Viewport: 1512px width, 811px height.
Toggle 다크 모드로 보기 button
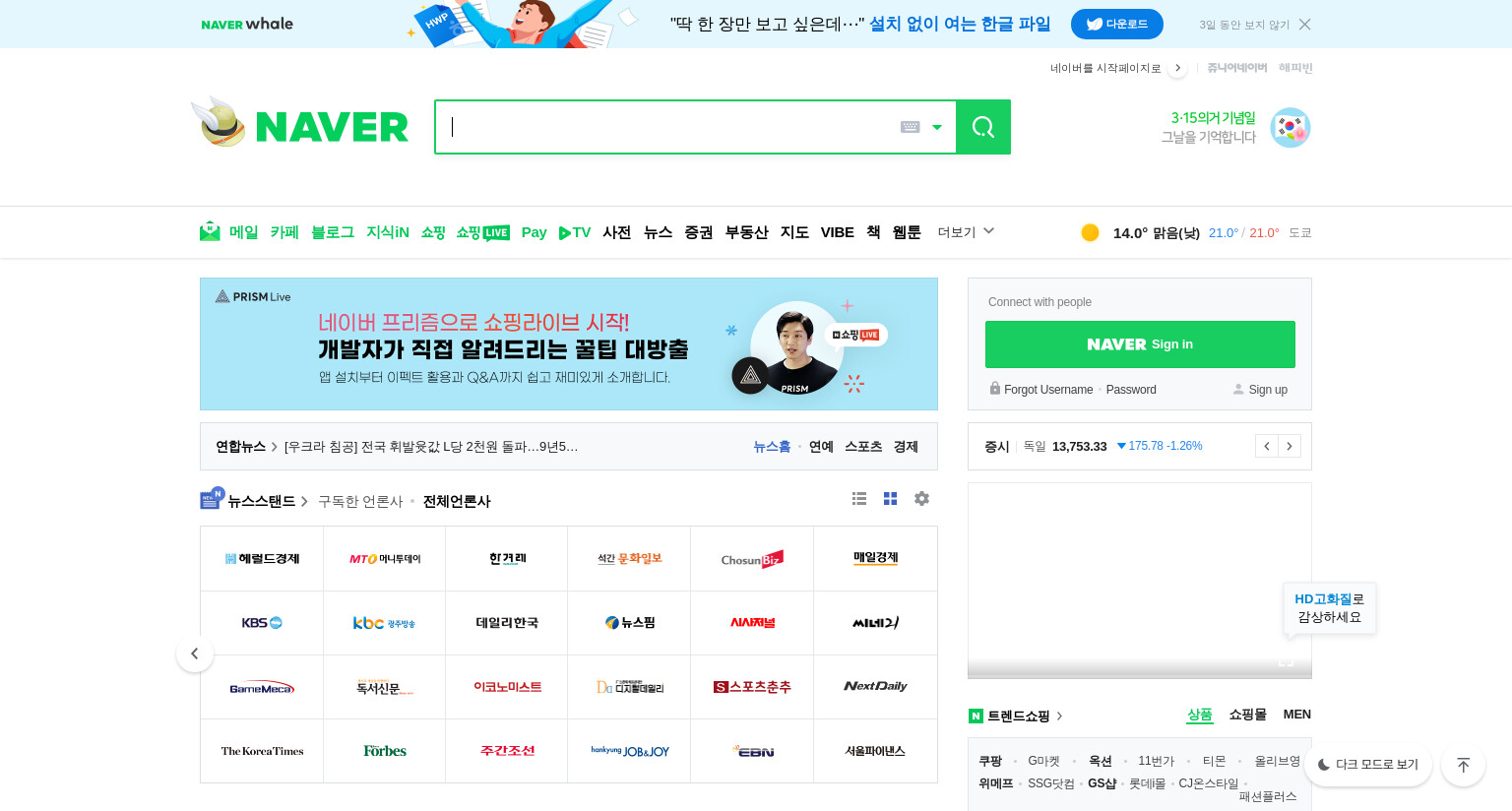pos(1368,765)
